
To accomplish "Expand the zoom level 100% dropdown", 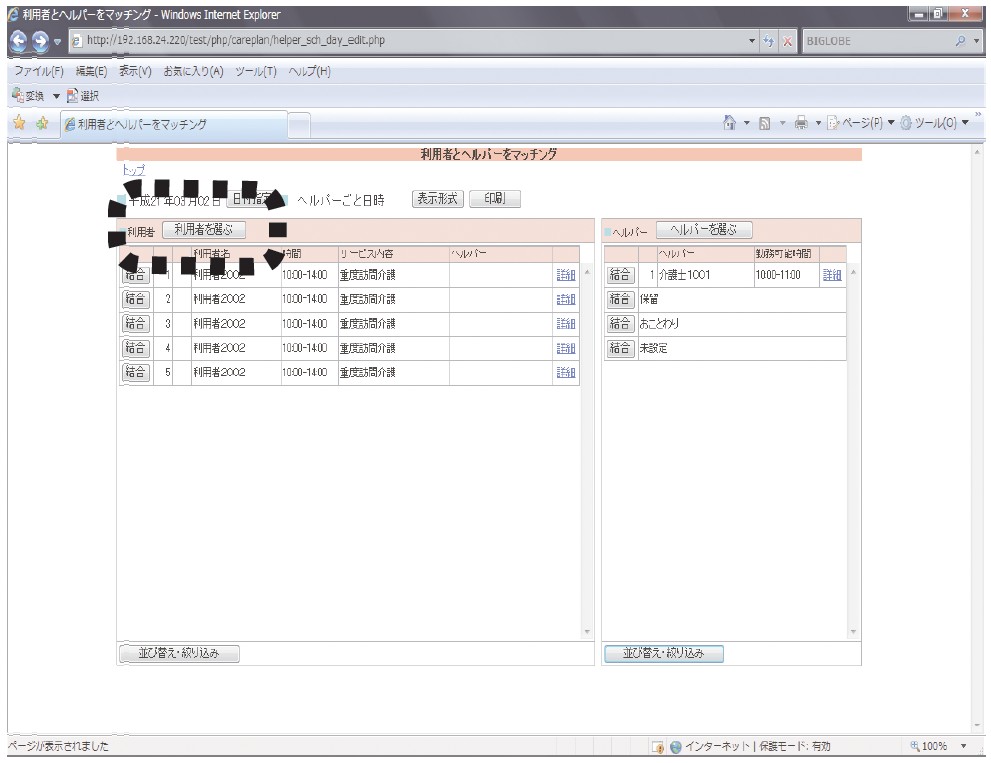I will pos(964,746).
